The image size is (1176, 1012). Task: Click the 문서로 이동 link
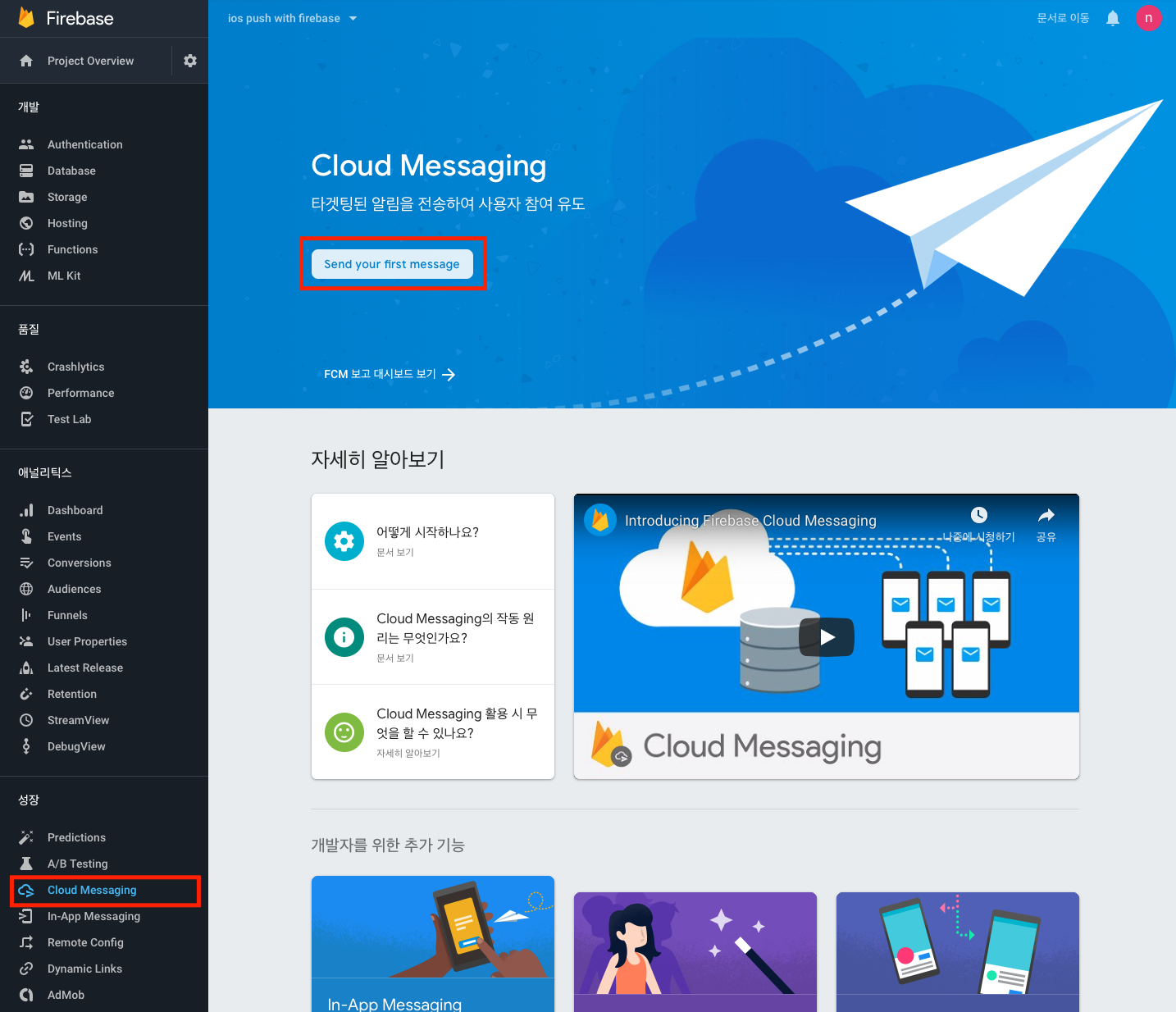pyautogui.click(x=1063, y=18)
